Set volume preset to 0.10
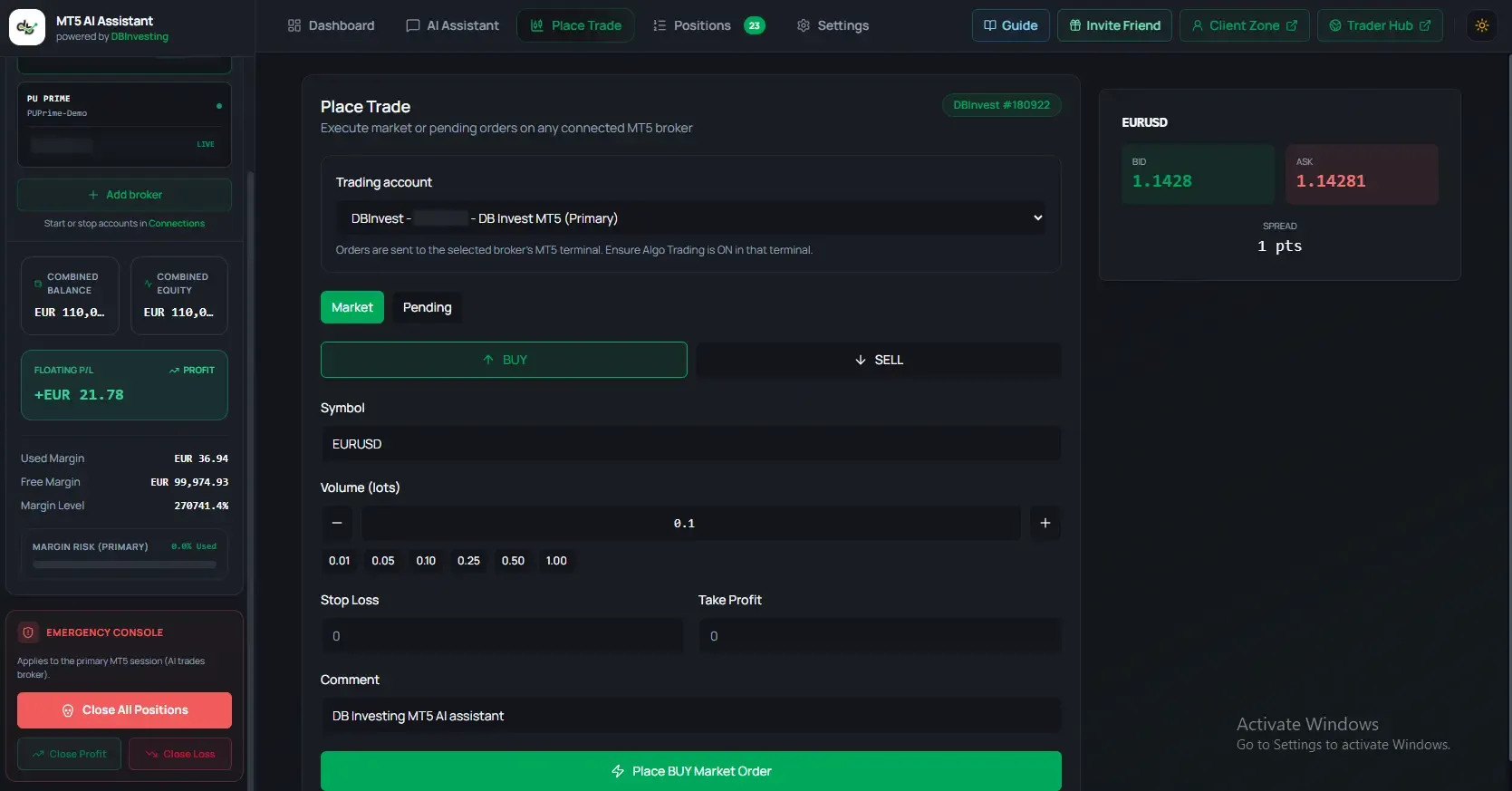 426,561
